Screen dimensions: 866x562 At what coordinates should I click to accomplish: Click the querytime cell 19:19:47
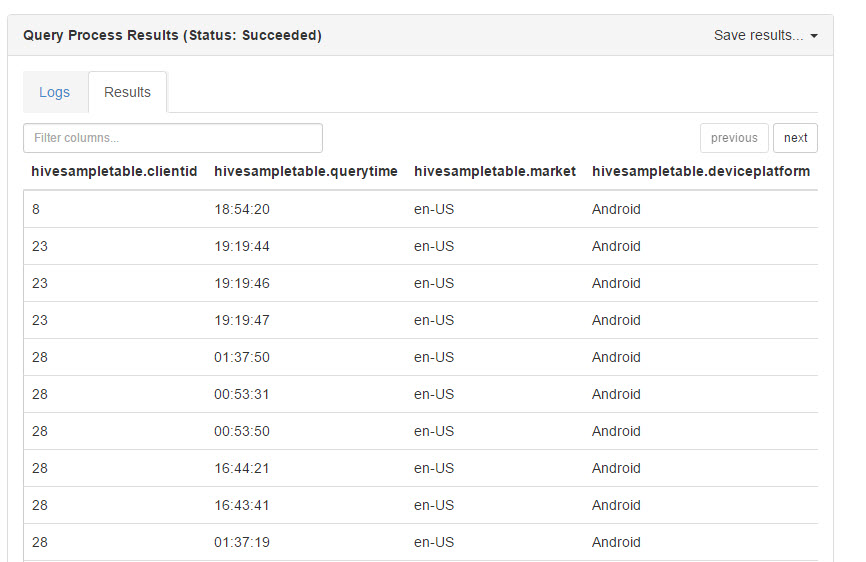tap(242, 320)
